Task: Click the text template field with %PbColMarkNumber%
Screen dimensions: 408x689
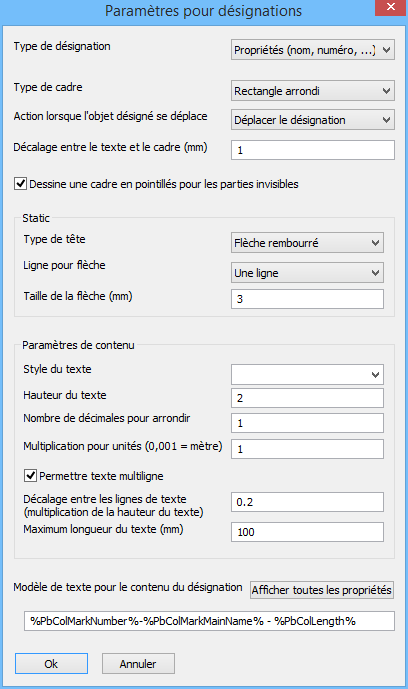Action: (209, 621)
